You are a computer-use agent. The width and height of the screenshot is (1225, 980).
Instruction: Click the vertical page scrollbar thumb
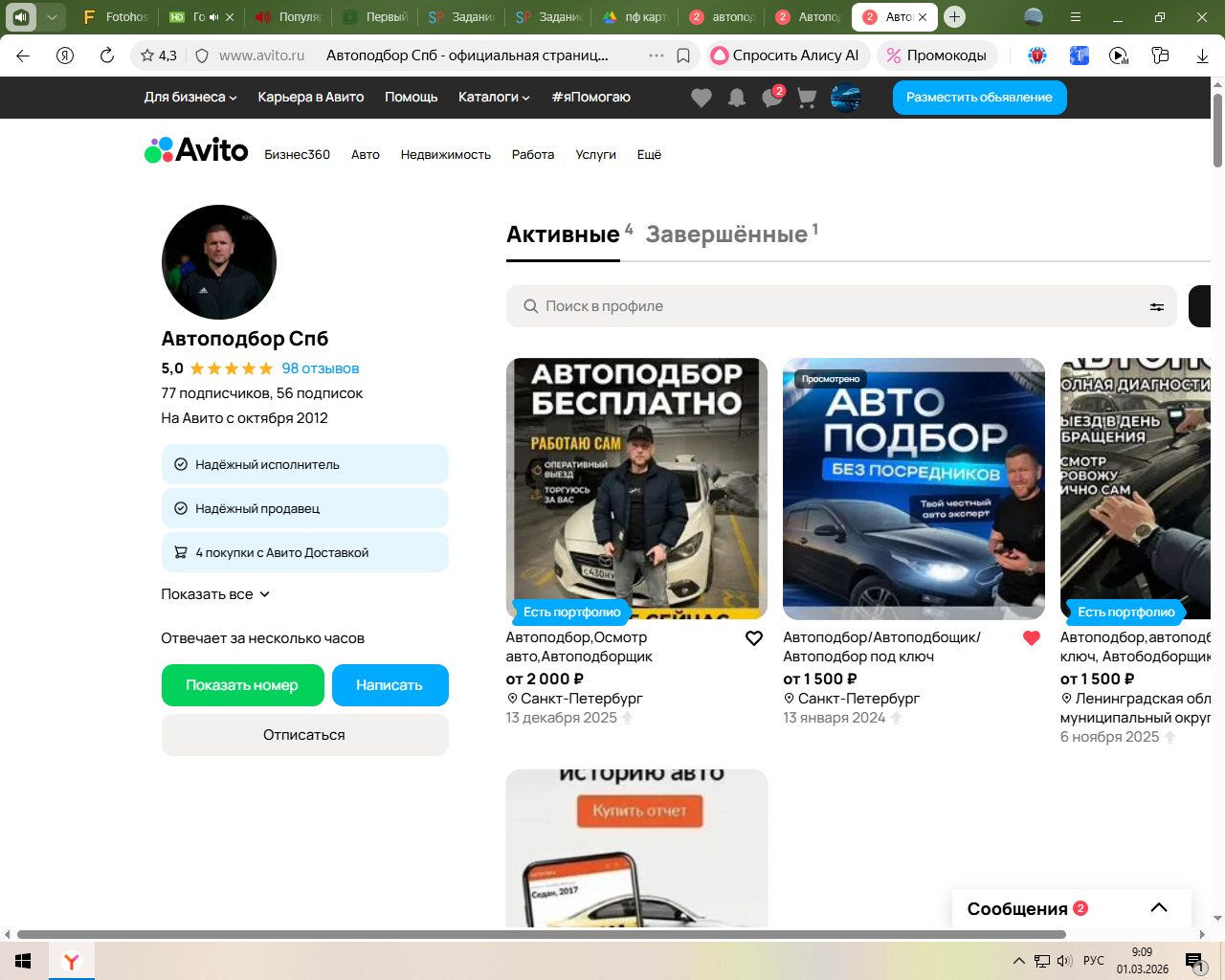(x=1217, y=130)
